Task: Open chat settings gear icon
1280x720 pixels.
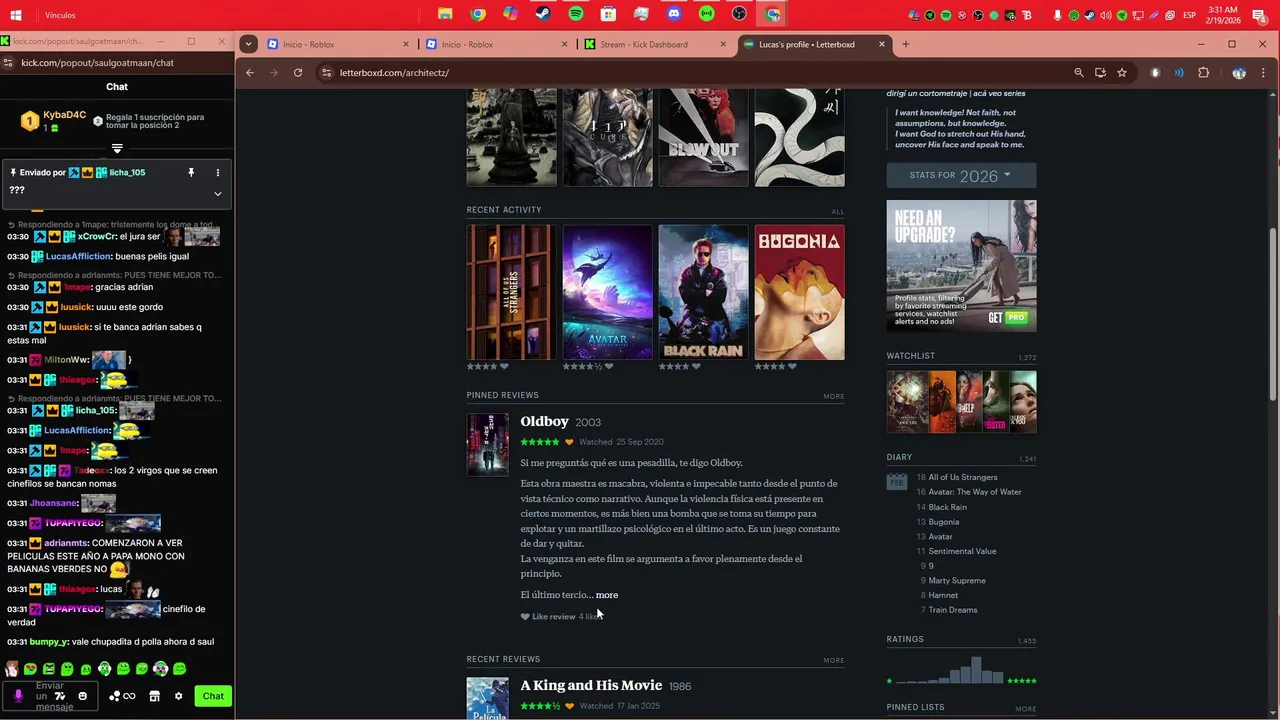Action: coord(178,696)
